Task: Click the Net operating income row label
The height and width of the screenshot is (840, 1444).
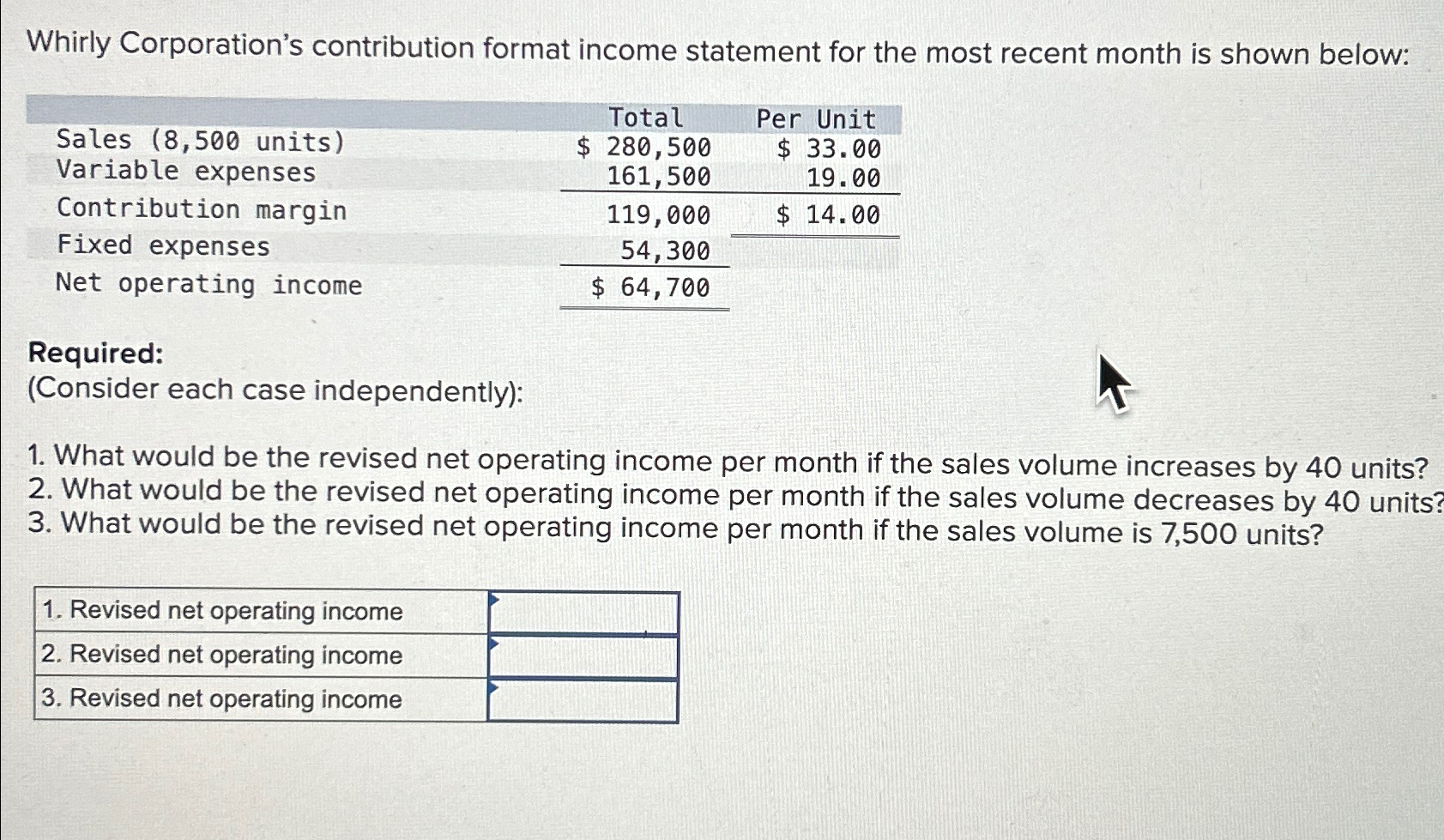Action: pos(208,285)
